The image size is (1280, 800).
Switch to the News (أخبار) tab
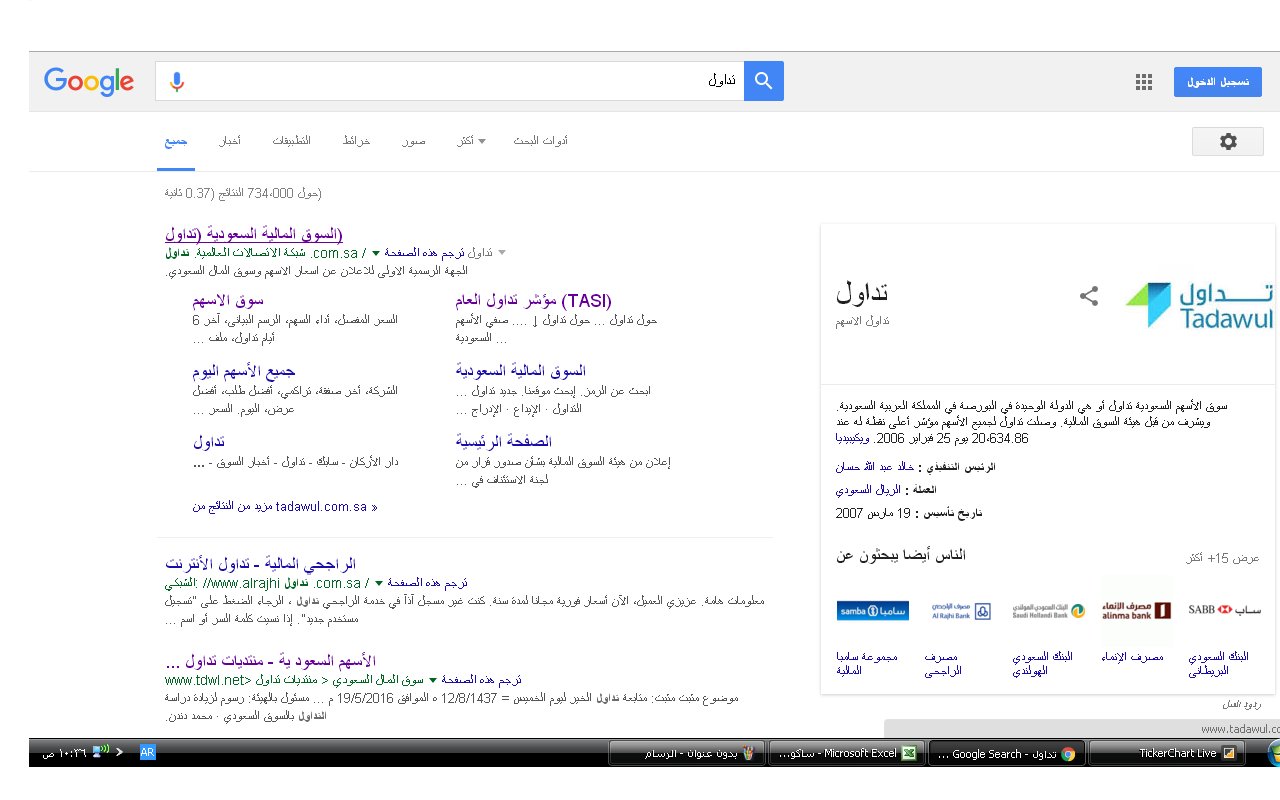230,141
